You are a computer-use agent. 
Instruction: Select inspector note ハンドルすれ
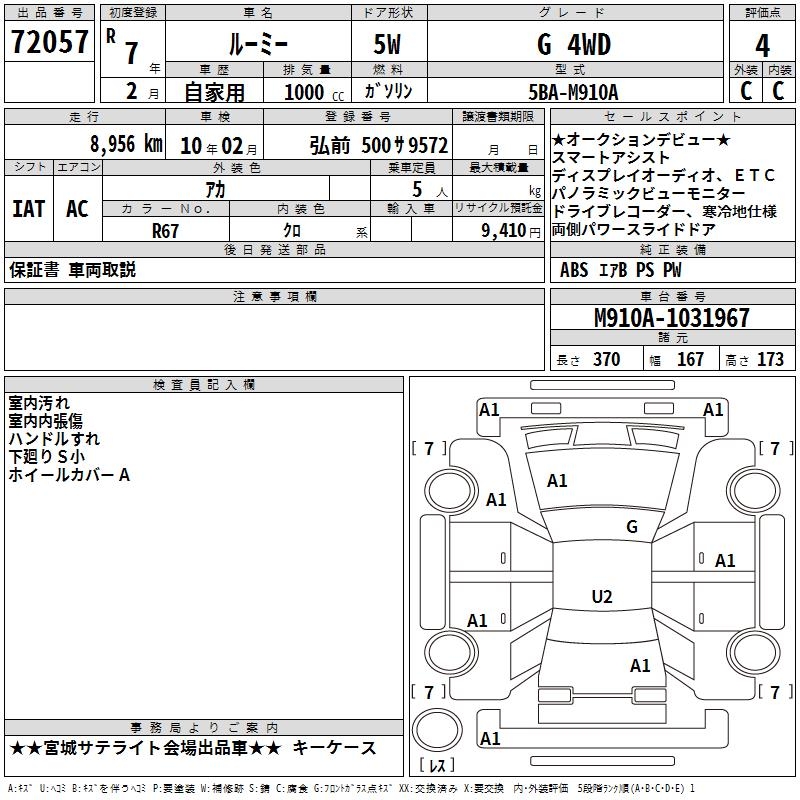pos(54,439)
